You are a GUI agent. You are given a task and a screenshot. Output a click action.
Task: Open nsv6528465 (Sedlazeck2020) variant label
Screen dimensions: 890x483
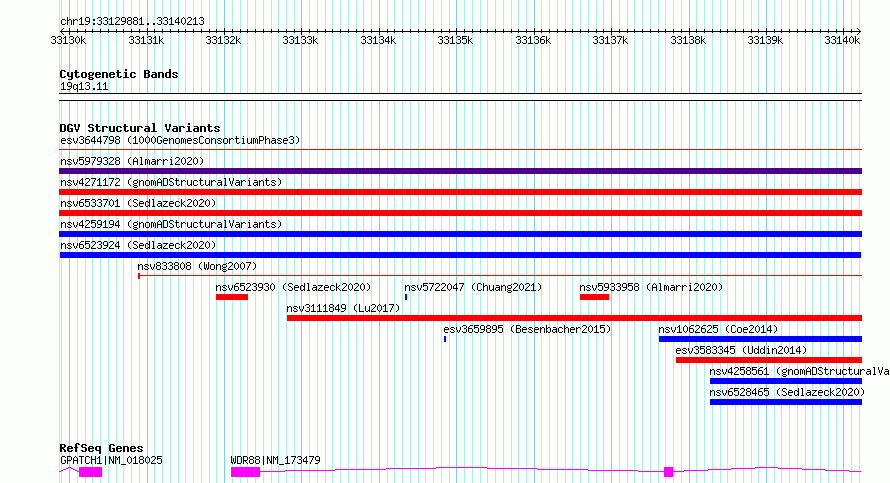tap(787, 392)
